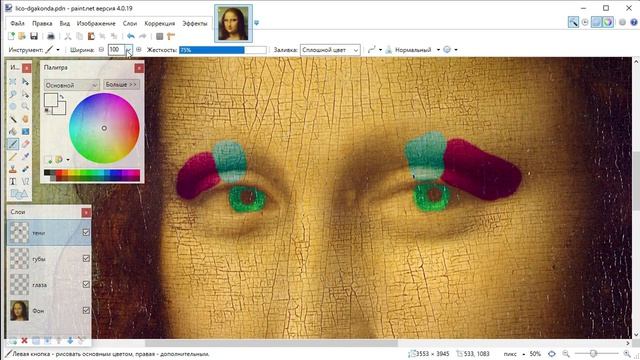Screen dimensions: 640x360
Task: Select the Zoom magnifier tool
Action: [x=25, y=107]
